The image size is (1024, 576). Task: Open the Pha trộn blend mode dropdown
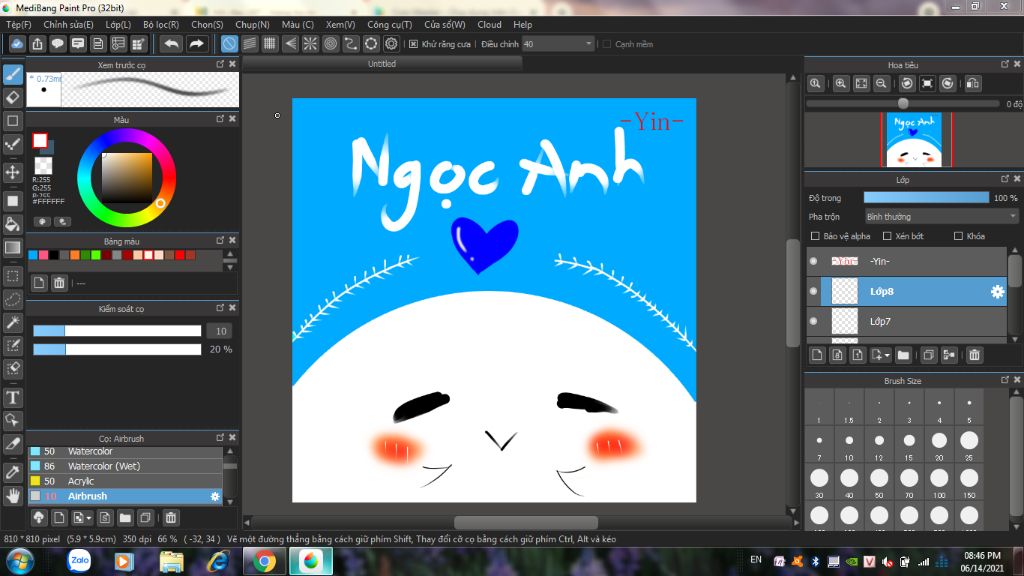(941, 217)
